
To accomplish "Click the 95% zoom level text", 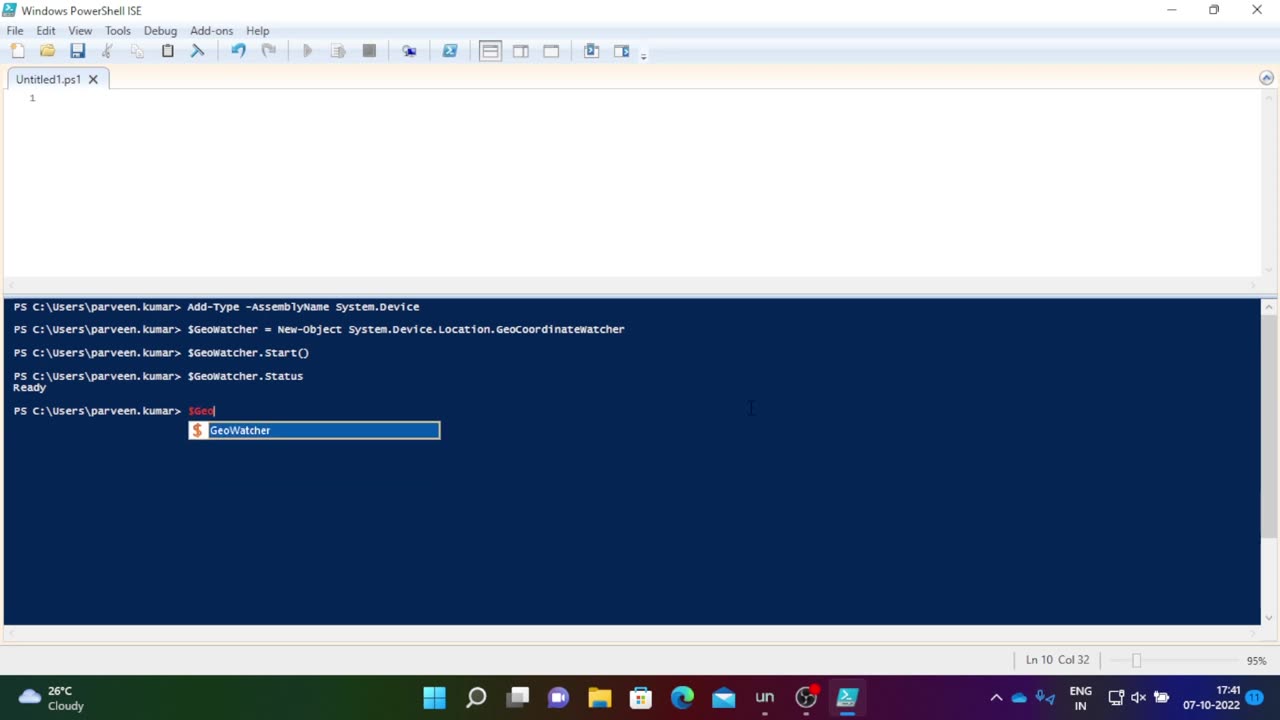I will [1256, 661].
